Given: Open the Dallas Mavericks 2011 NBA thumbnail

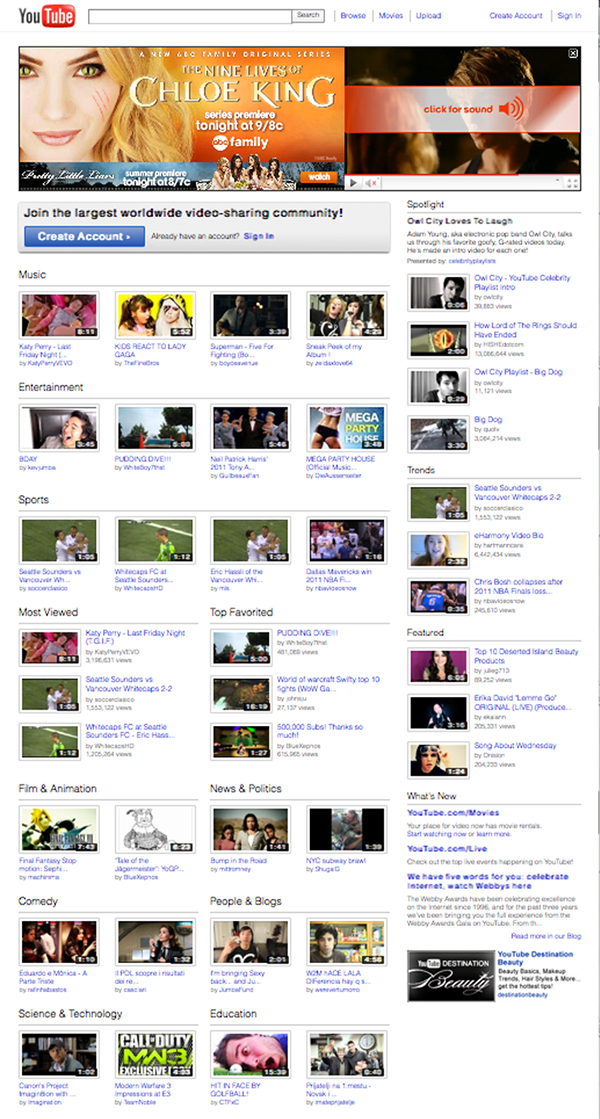Looking at the screenshot, I should coord(347,541).
